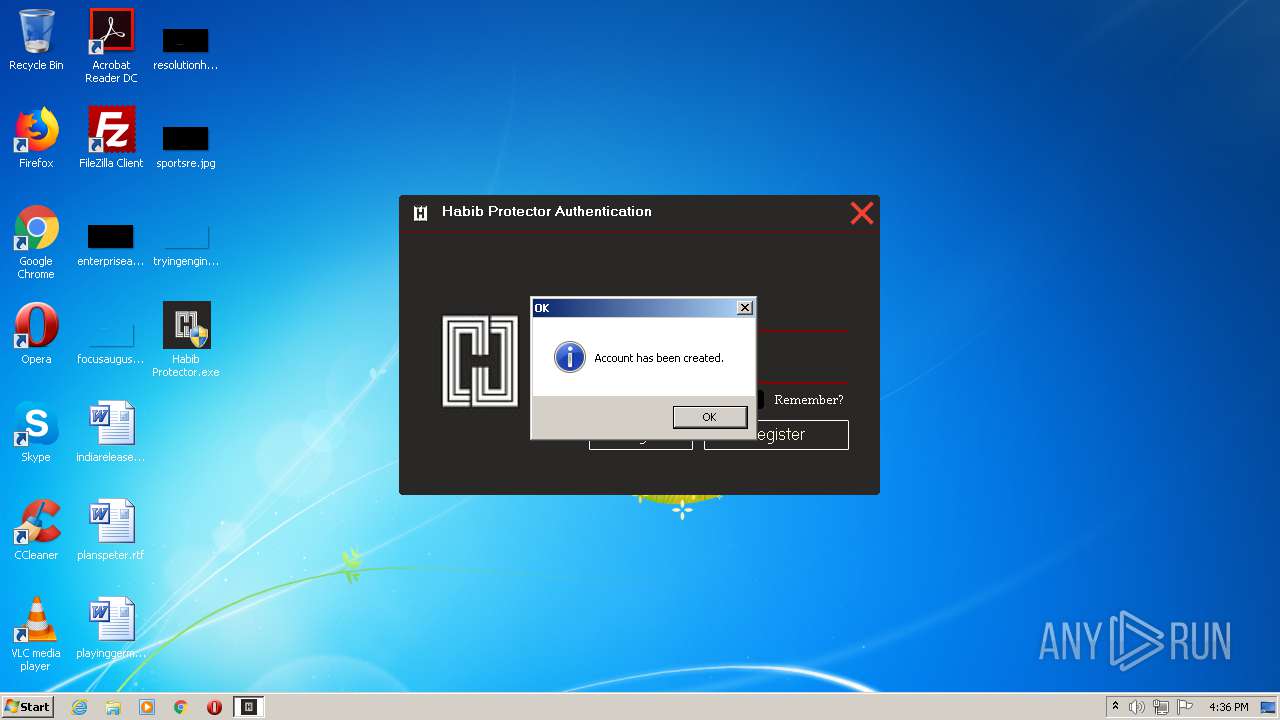Confirm the account created message with OK

coord(709,417)
